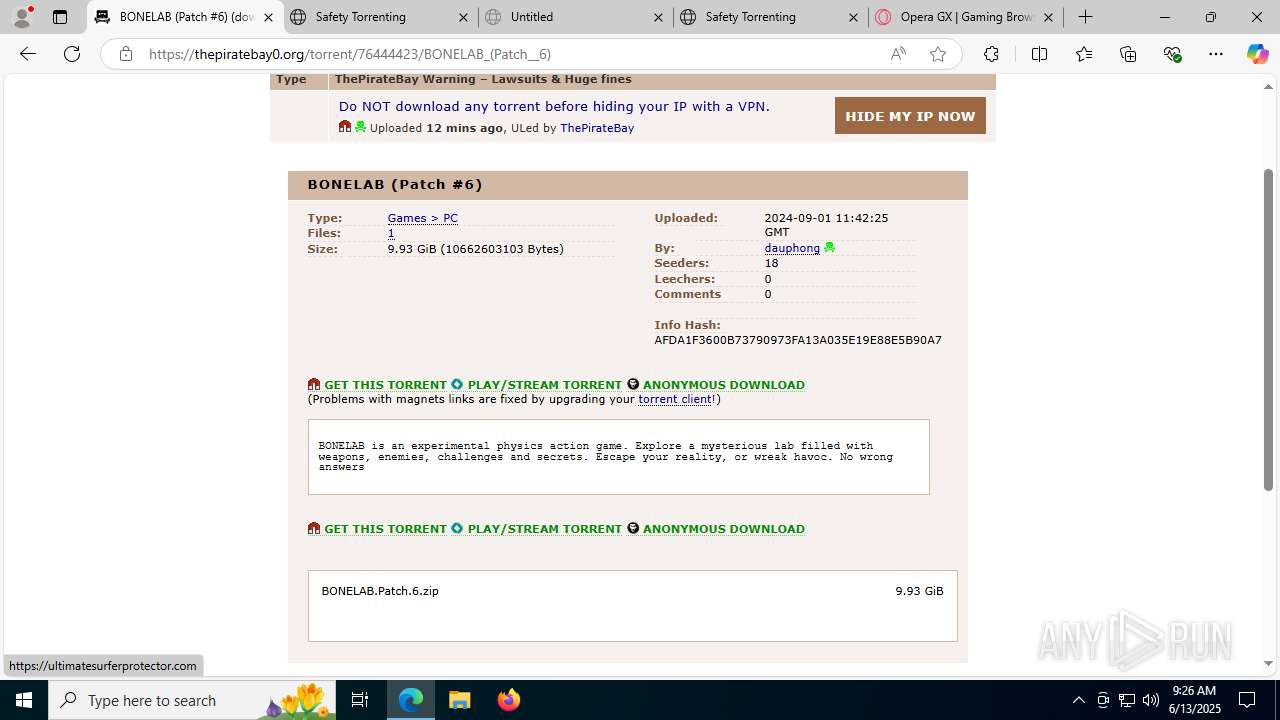Click the upper GET THIS TORRENT link

point(385,385)
